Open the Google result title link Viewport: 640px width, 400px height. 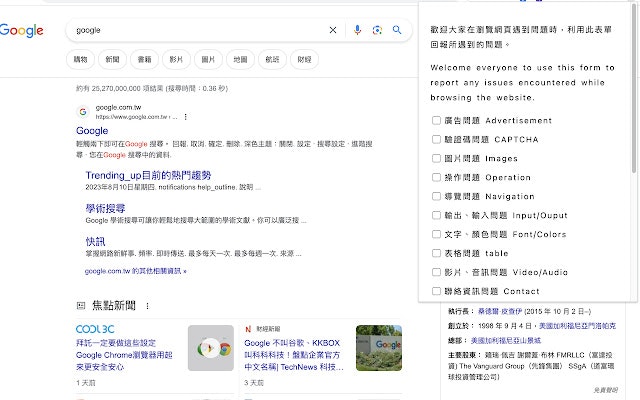(x=92, y=131)
